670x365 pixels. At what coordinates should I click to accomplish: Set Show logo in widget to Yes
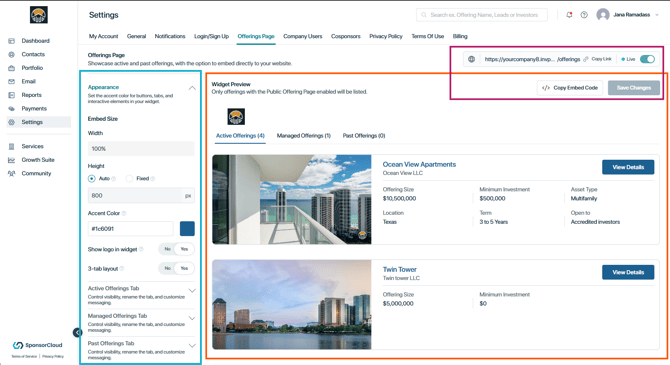pyautogui.click(x=184, y=249)
